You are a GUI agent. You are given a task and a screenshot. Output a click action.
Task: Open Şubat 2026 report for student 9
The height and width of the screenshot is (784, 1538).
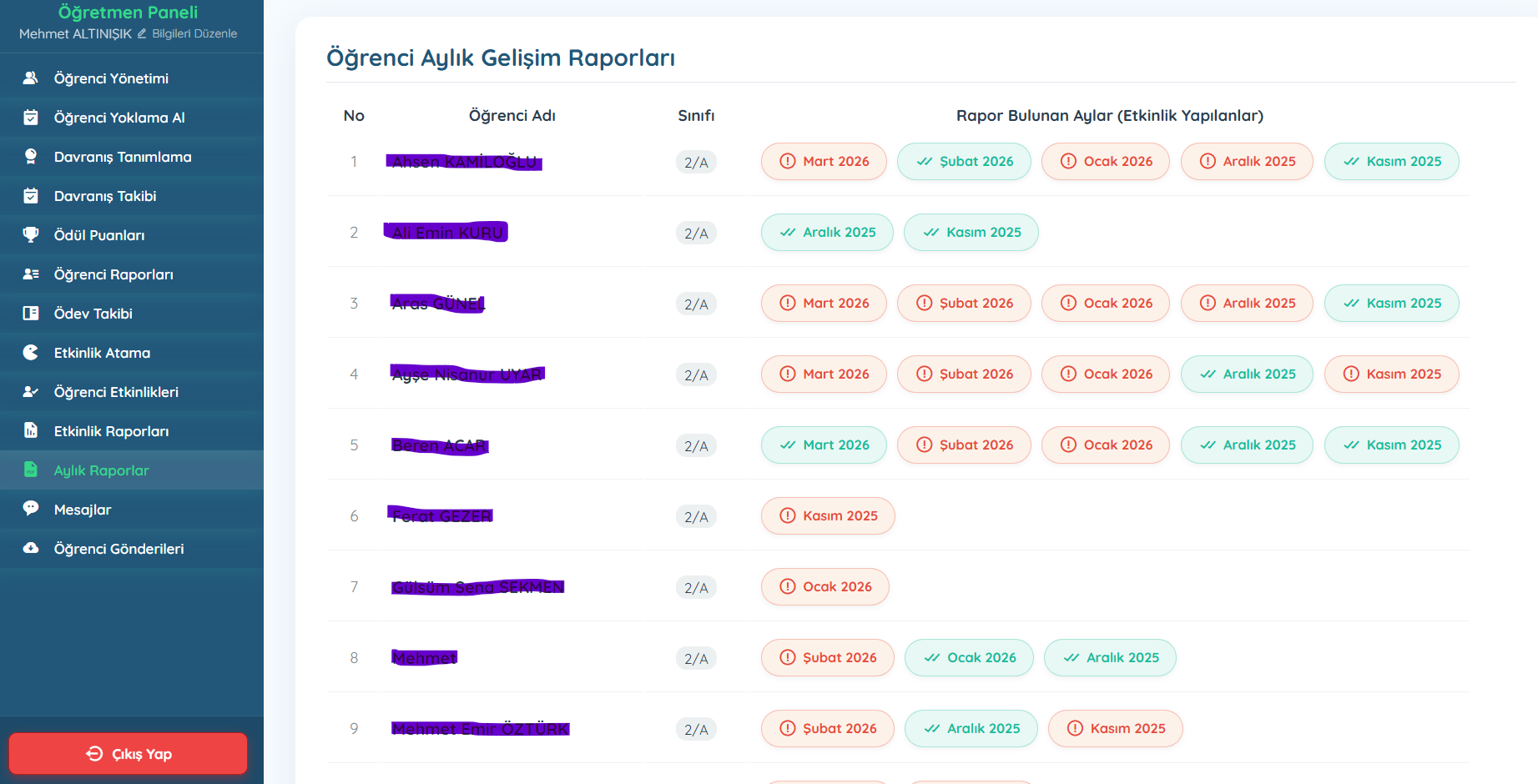(827, 729)
